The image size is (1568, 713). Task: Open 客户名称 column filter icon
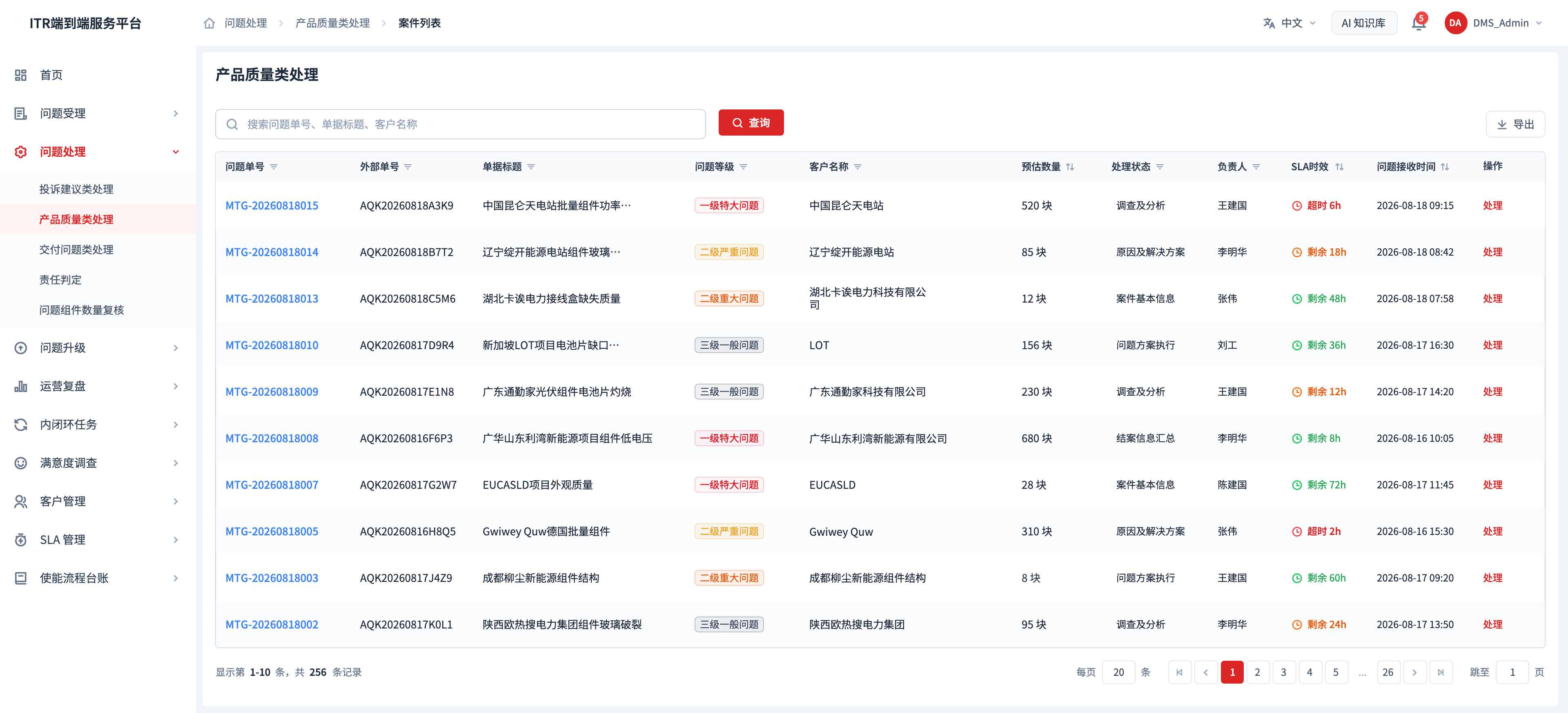point(857,167)
